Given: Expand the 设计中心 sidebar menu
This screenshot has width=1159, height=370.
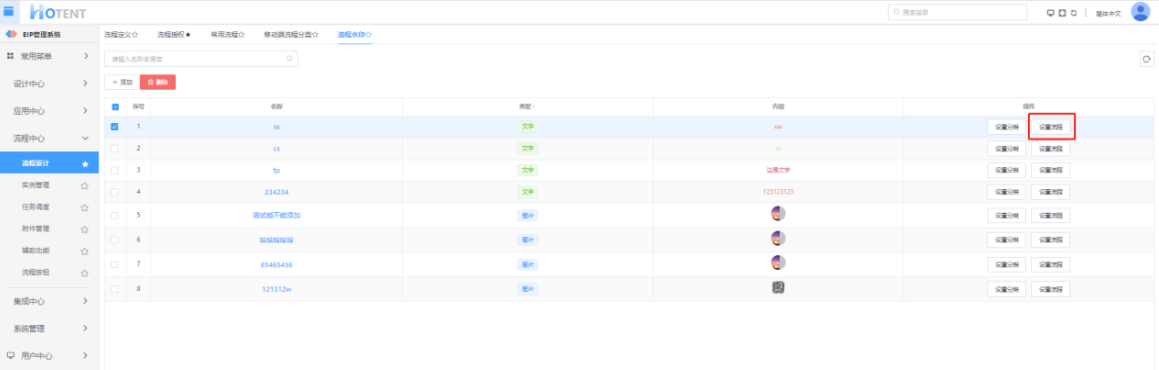Looking at the screenshot, I should click(x=50, y=83).
